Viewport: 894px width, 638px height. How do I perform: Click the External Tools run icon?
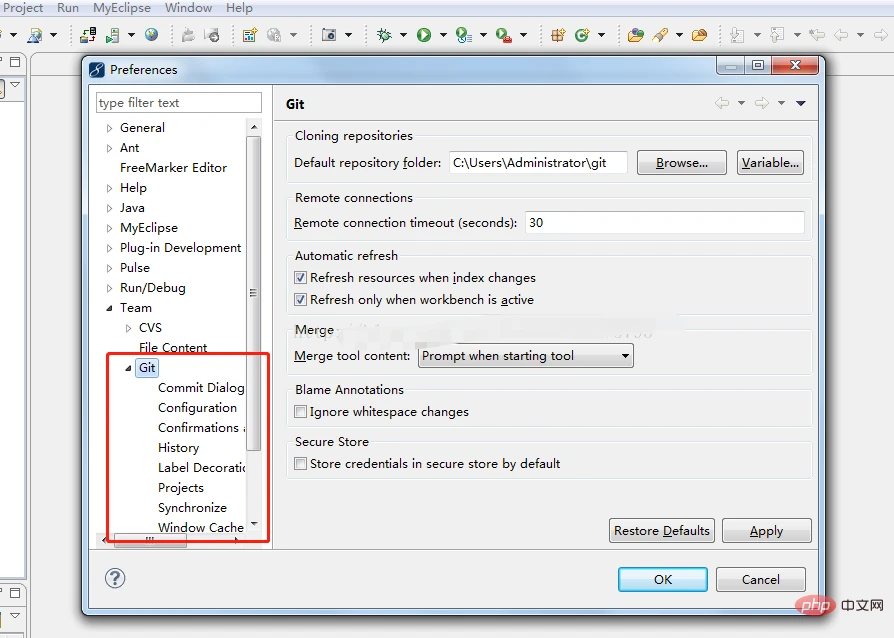503,35
